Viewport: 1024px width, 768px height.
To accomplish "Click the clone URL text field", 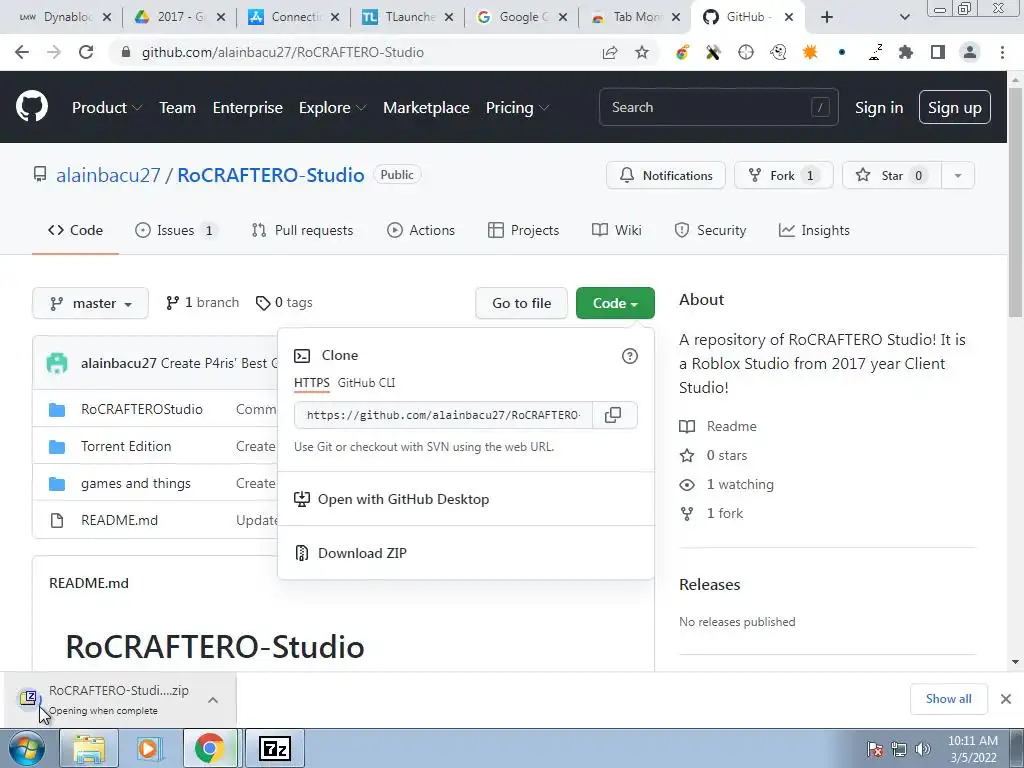I will [443, 415].
